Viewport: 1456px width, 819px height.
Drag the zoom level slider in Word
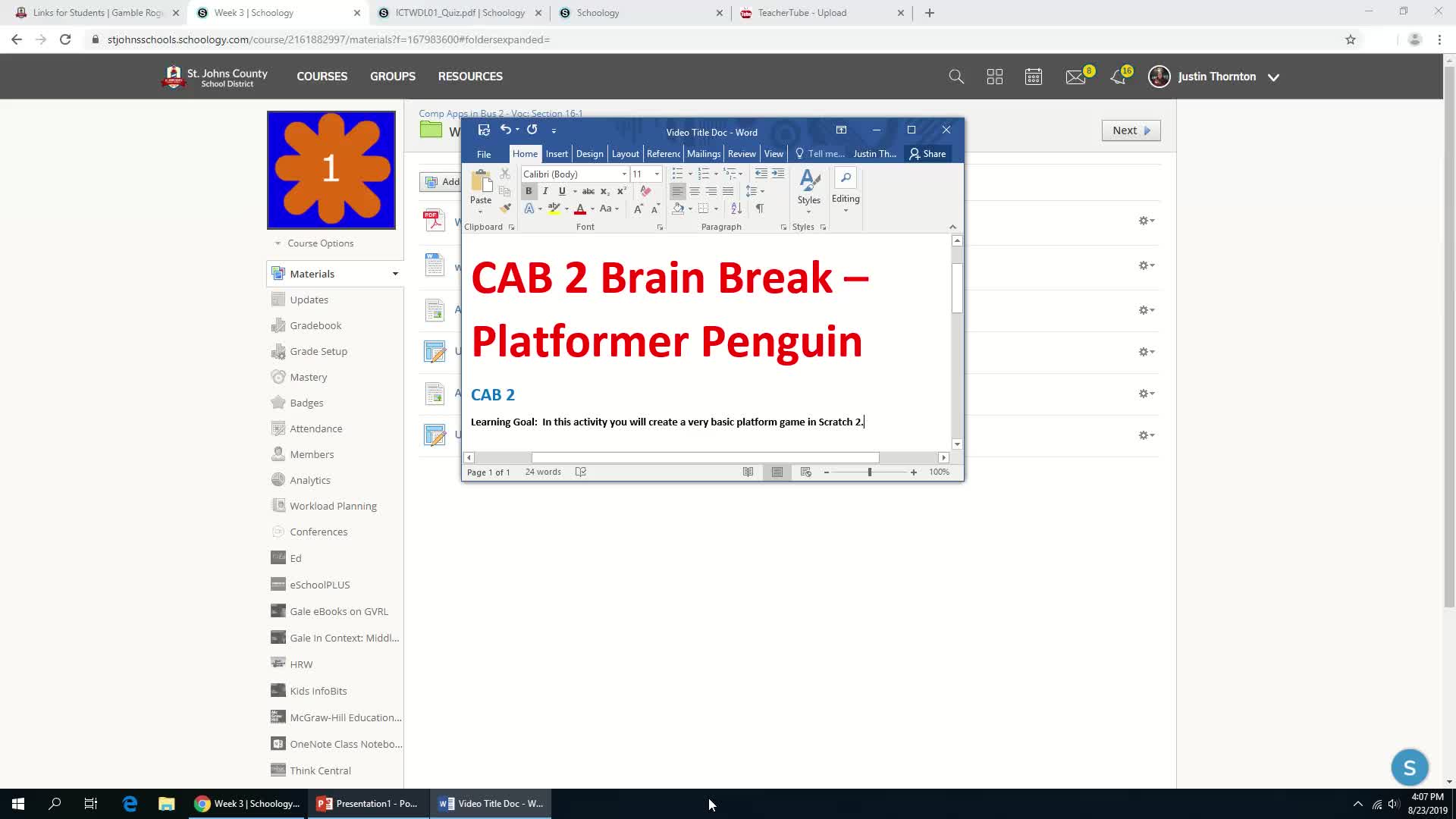point(870,471)
